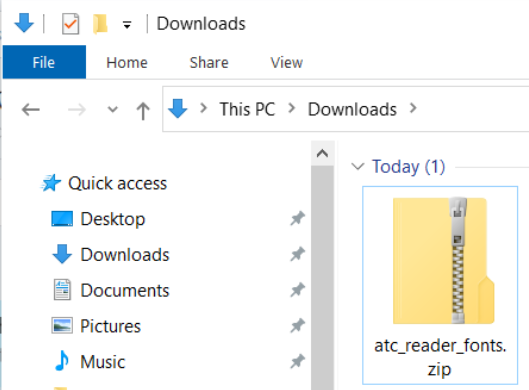Expand chevron after Downloads in address bar
The height and width of the screenshot is (390, 529).
click(413, 108)
